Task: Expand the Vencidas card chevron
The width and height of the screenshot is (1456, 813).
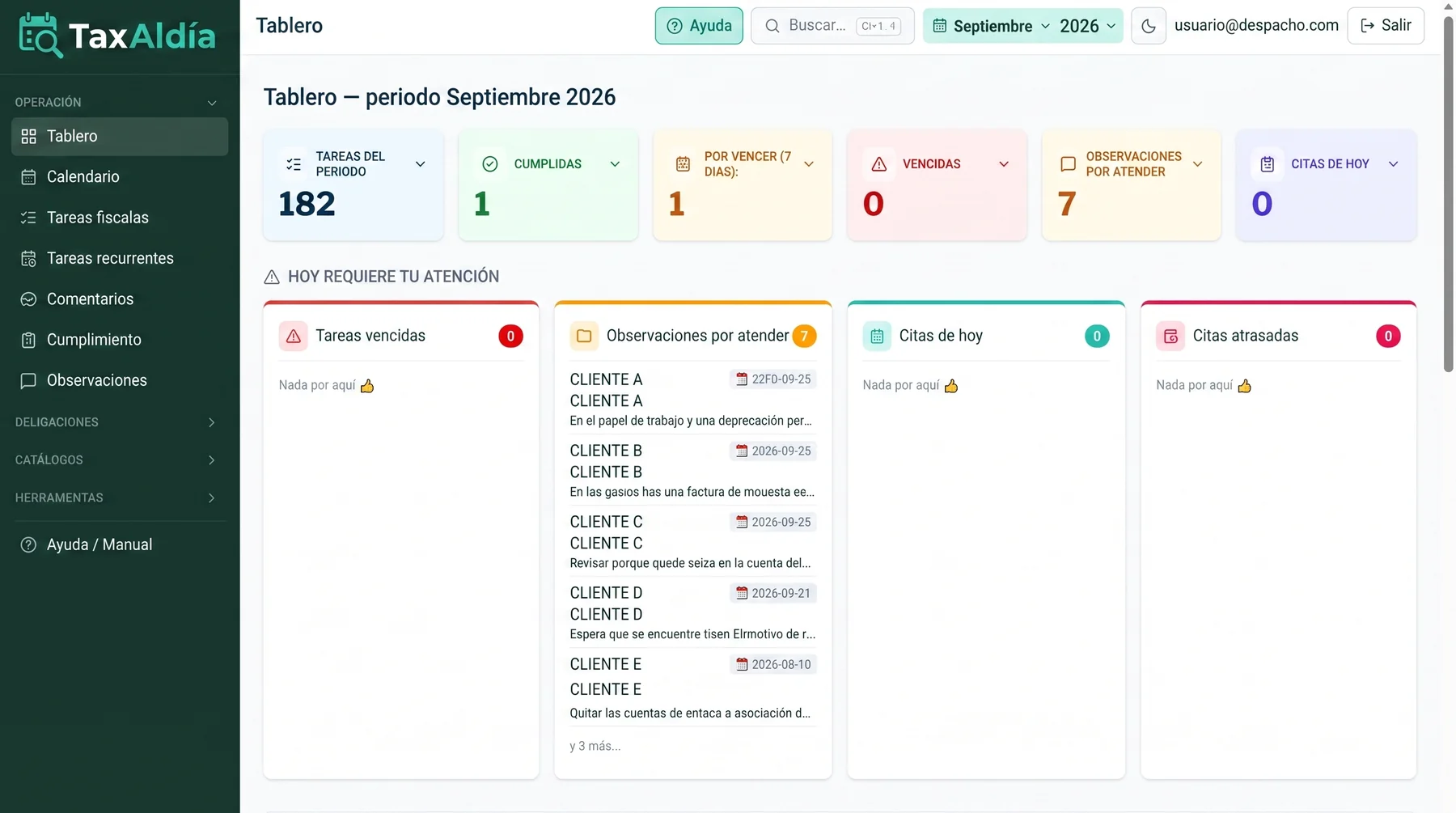Action: click(x=1004, y=164)
